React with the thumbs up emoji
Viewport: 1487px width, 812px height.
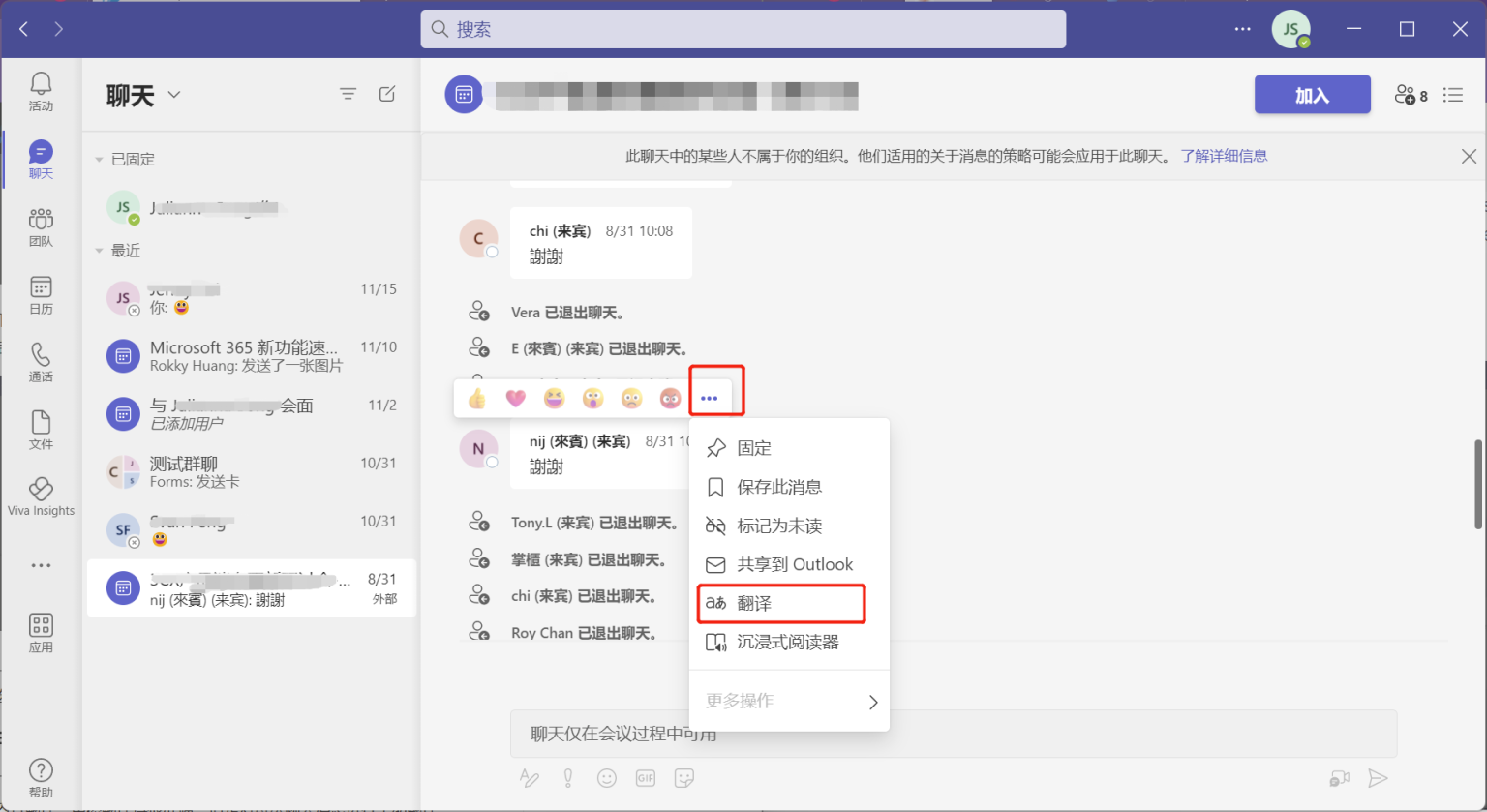tap(477, 398)
